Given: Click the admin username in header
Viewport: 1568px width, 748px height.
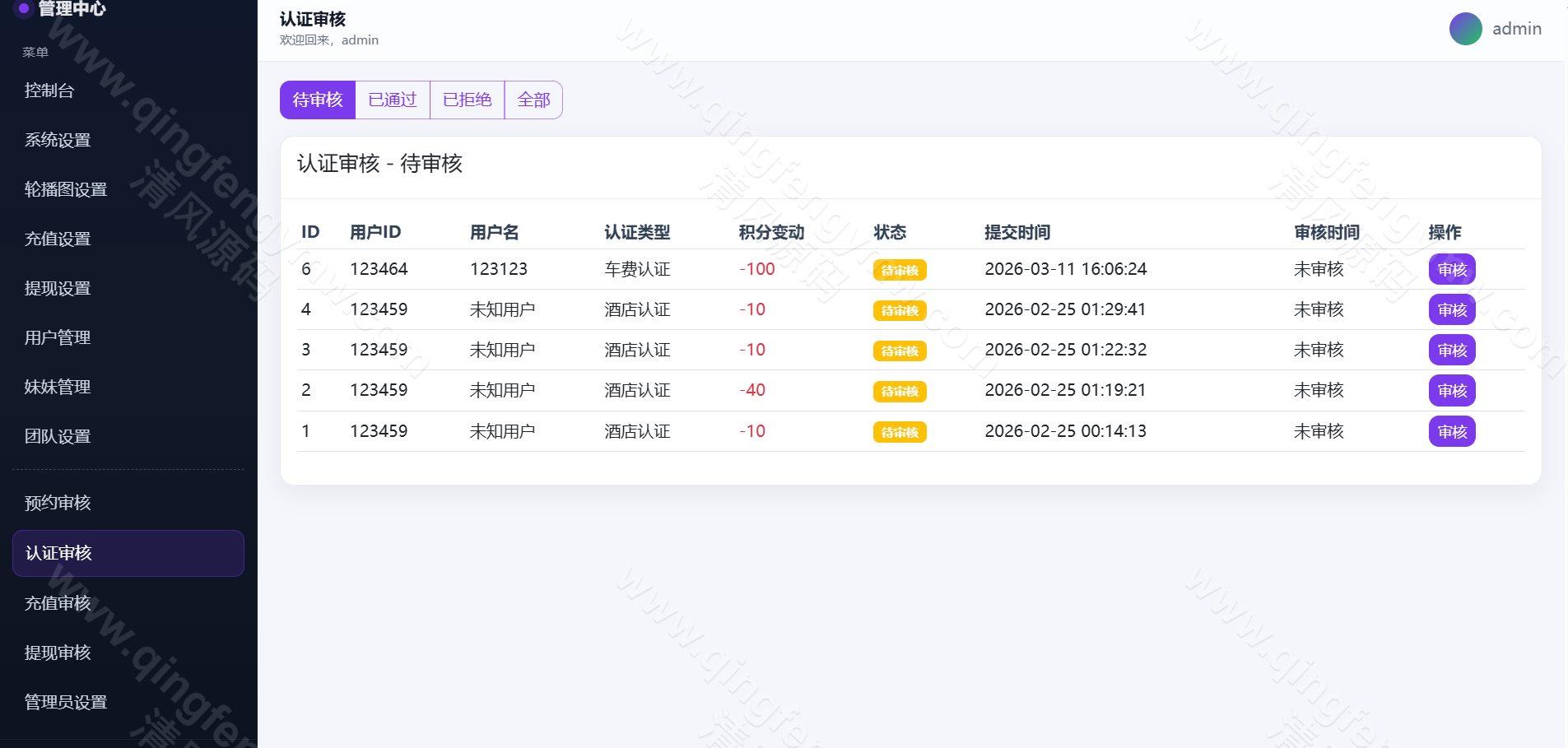Looking at the screenshot, I should click(x=1517, y=29).
